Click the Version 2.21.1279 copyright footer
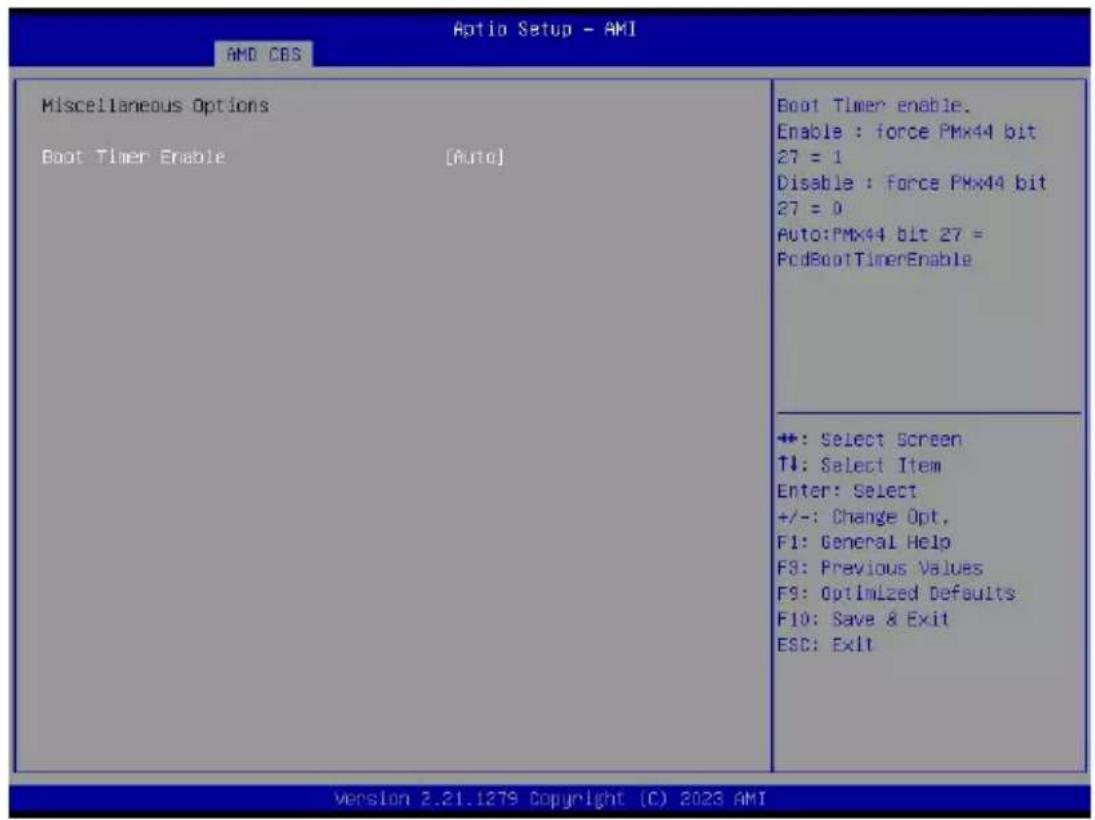1095x820 pixels. tap(550, 798)
